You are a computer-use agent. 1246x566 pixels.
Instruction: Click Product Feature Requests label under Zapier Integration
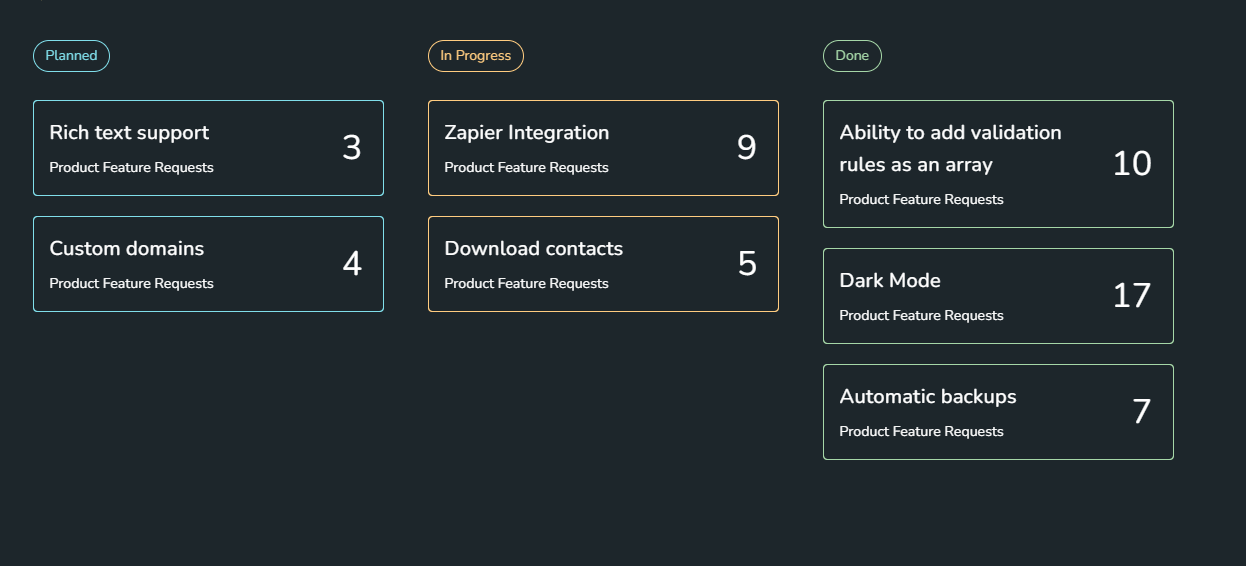pyautogui.click(x=526, y=168)
